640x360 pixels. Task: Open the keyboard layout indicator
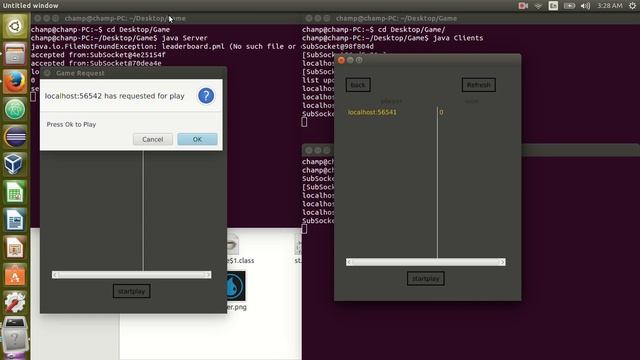553,6
